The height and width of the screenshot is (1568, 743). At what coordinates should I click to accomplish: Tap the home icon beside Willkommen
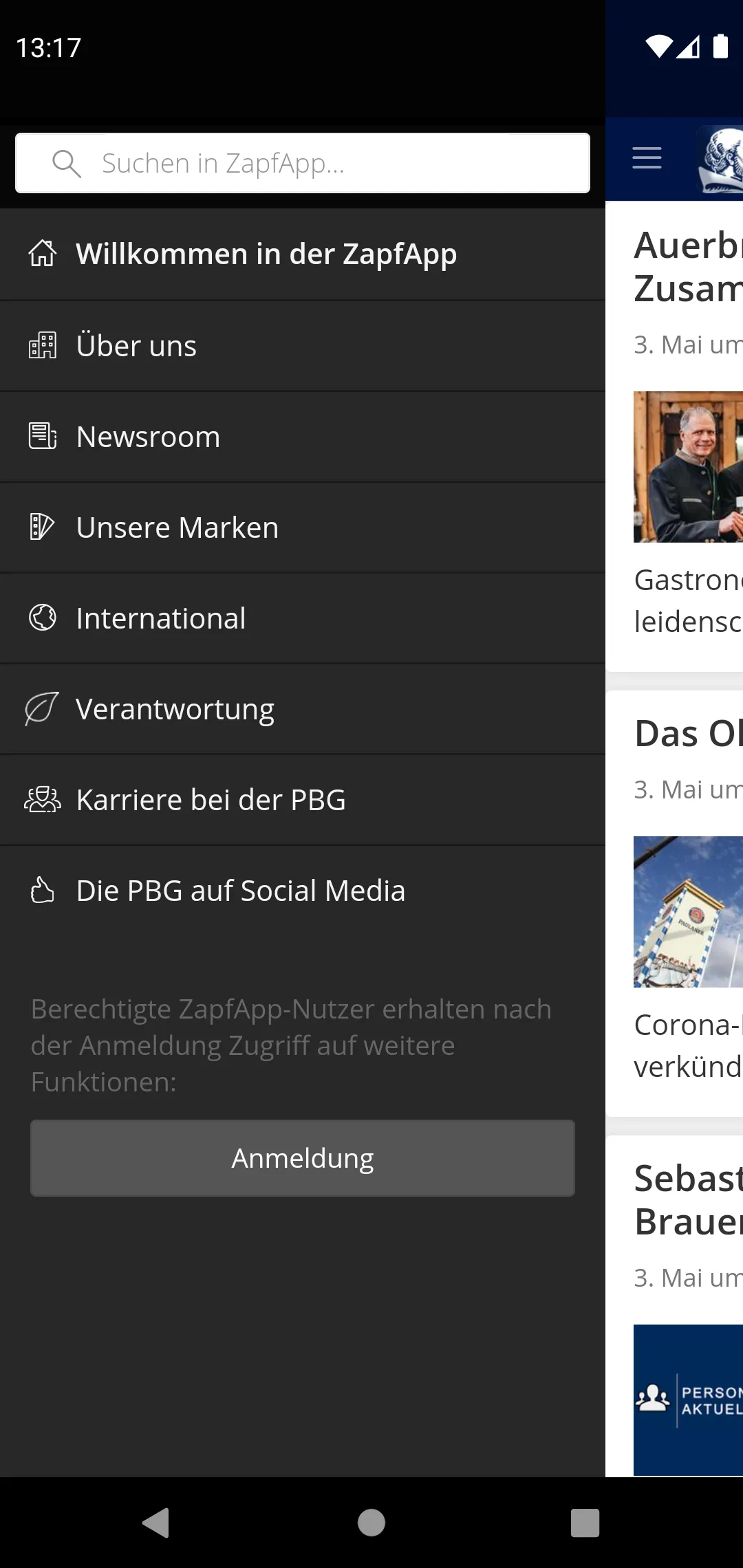pyautogui.click(x=43, y=254)
